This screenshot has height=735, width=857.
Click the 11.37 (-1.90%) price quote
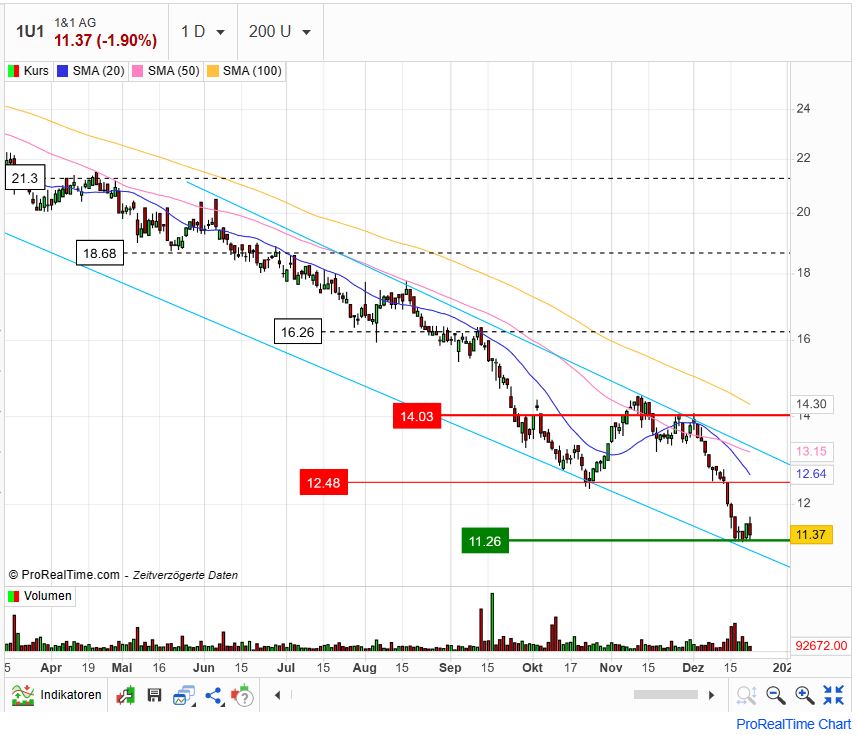coord(105,40)
